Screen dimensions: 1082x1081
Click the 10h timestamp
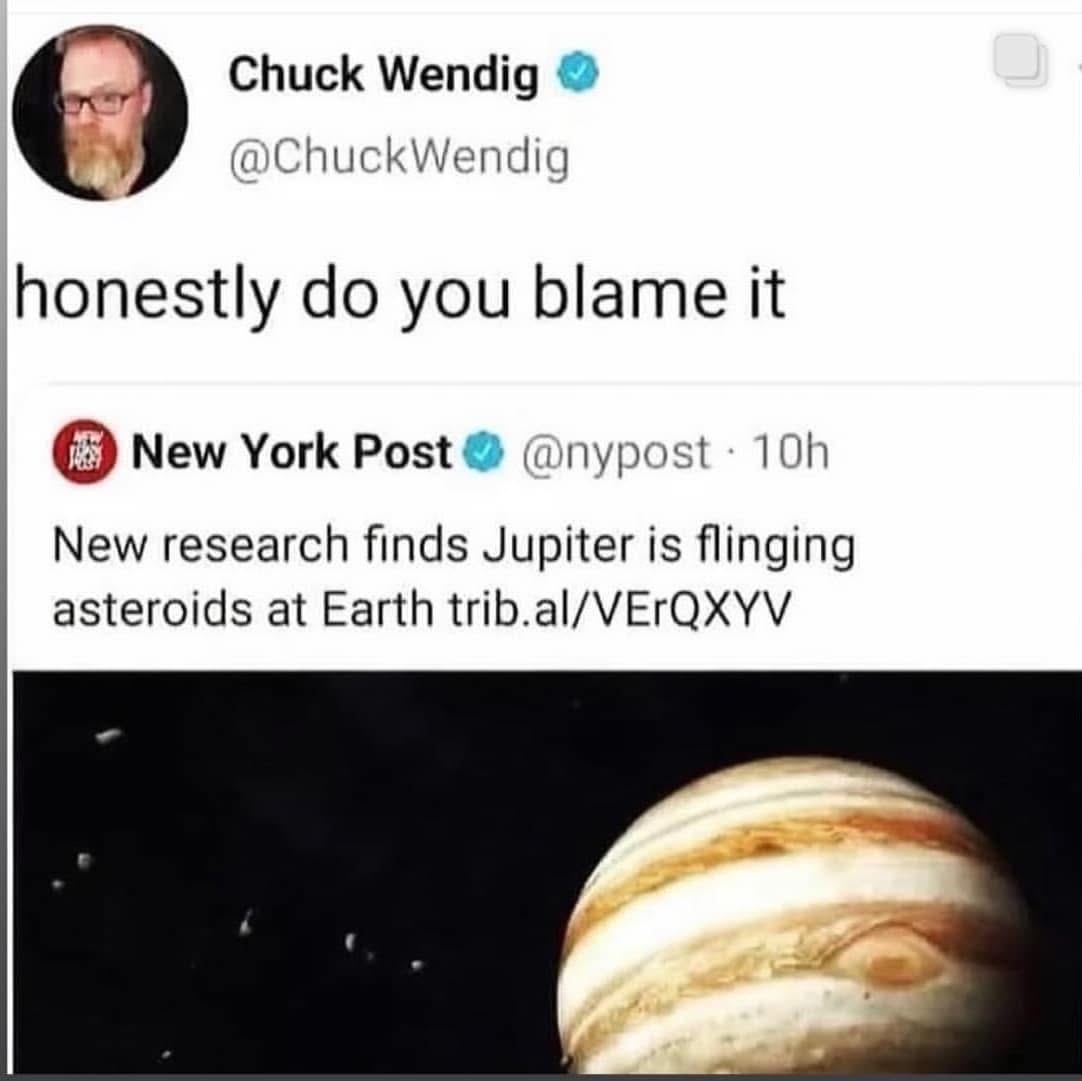click(x=791, y=453)
